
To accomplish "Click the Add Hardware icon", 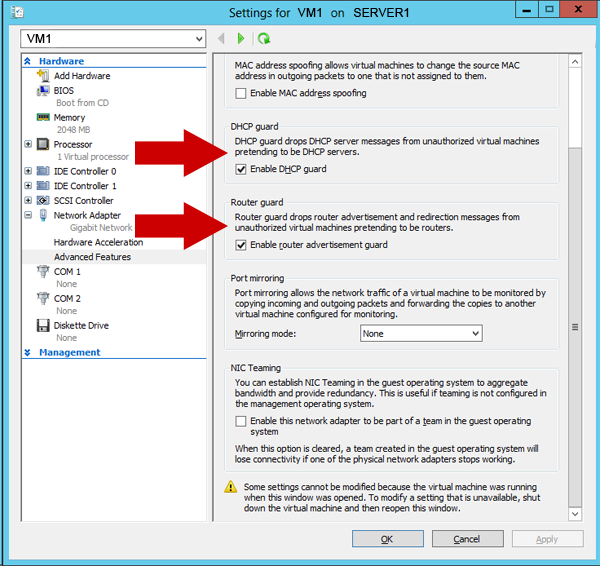I will tap(43, 75).
